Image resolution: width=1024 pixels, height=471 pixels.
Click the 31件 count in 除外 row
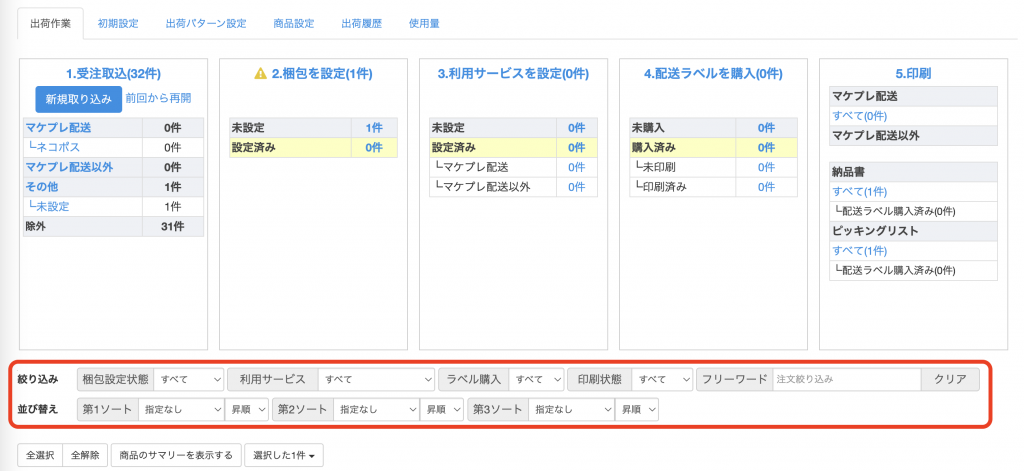click(173, 227)
